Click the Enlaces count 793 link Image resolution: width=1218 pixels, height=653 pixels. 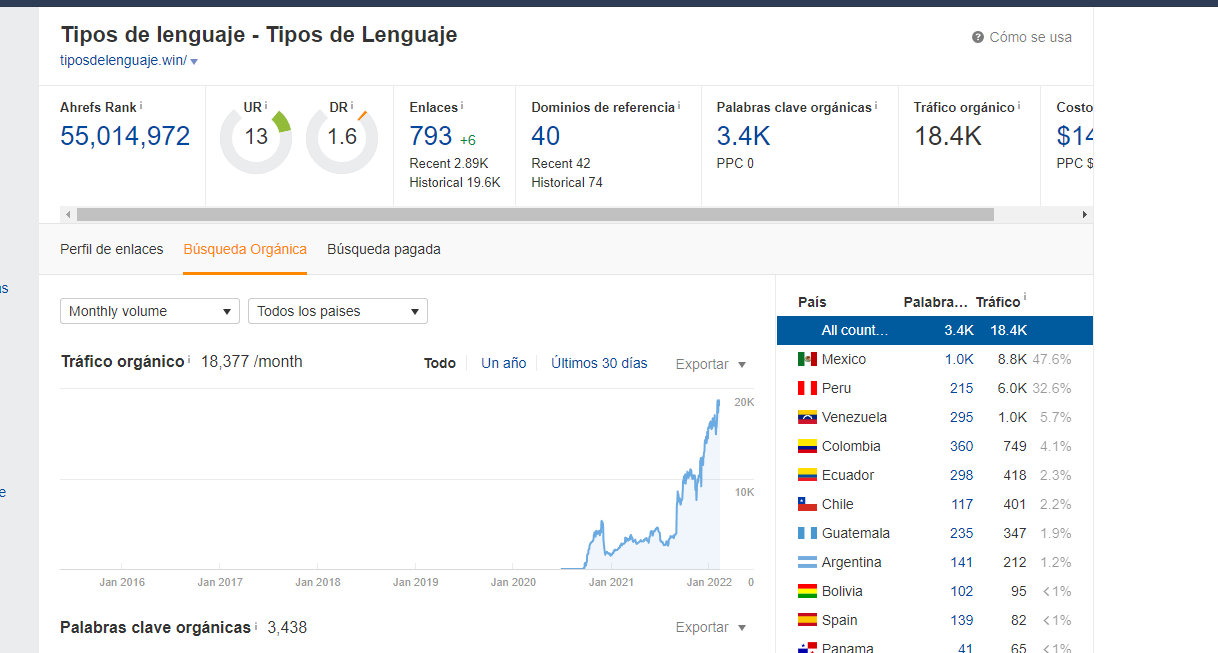pos(430,136)
